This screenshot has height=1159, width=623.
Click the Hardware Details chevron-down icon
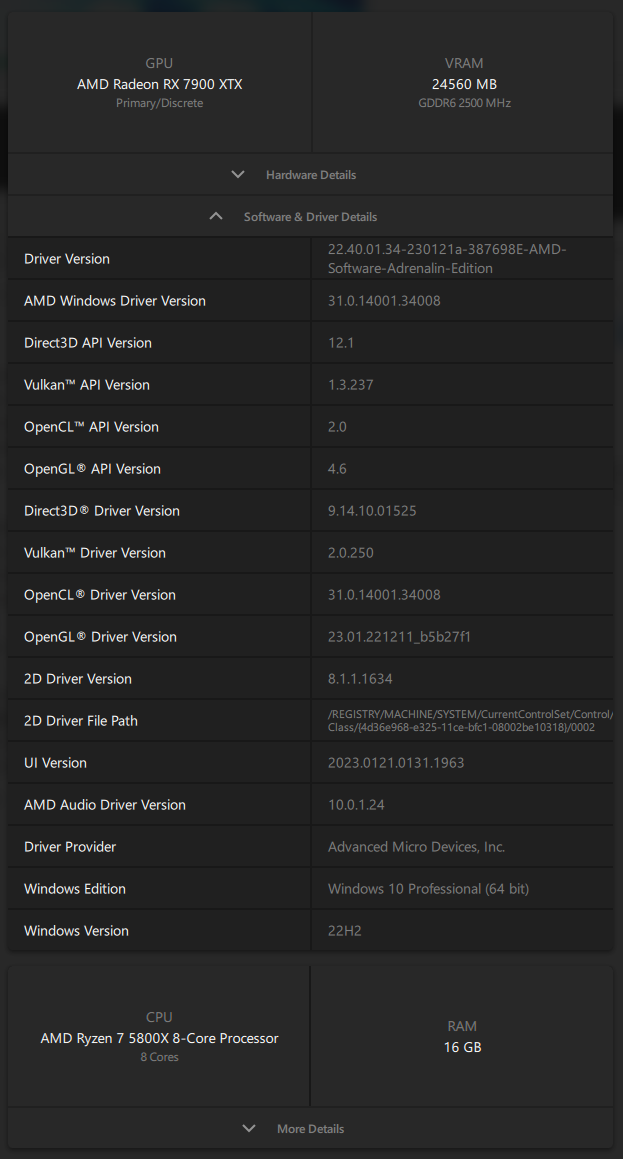[238, 174]
